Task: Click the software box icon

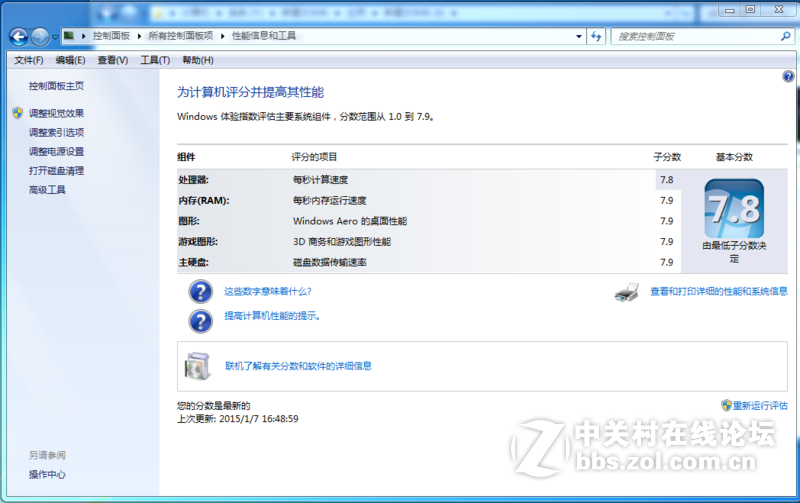Action: click(x=198, y=366)
